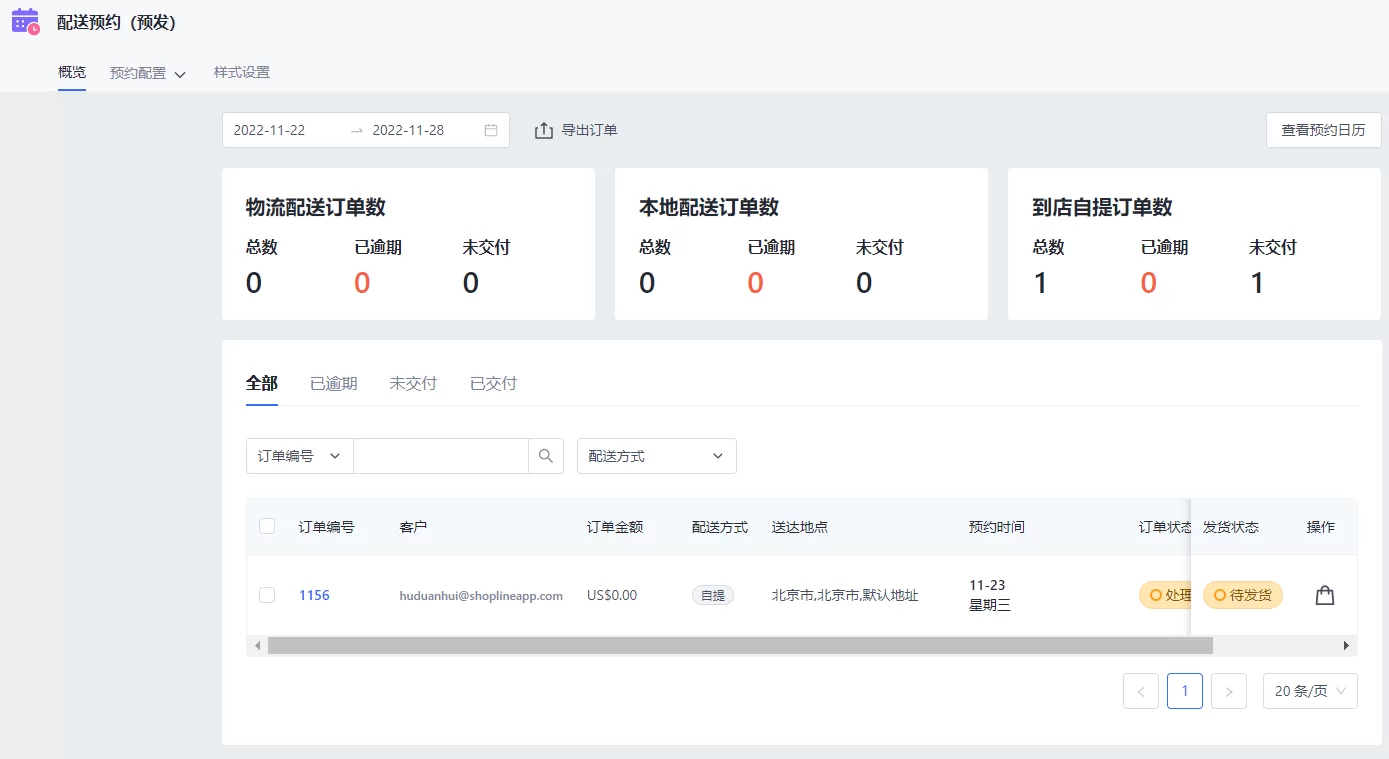Check the checkbox for order 1156
1389x759 pixels.
267,594
